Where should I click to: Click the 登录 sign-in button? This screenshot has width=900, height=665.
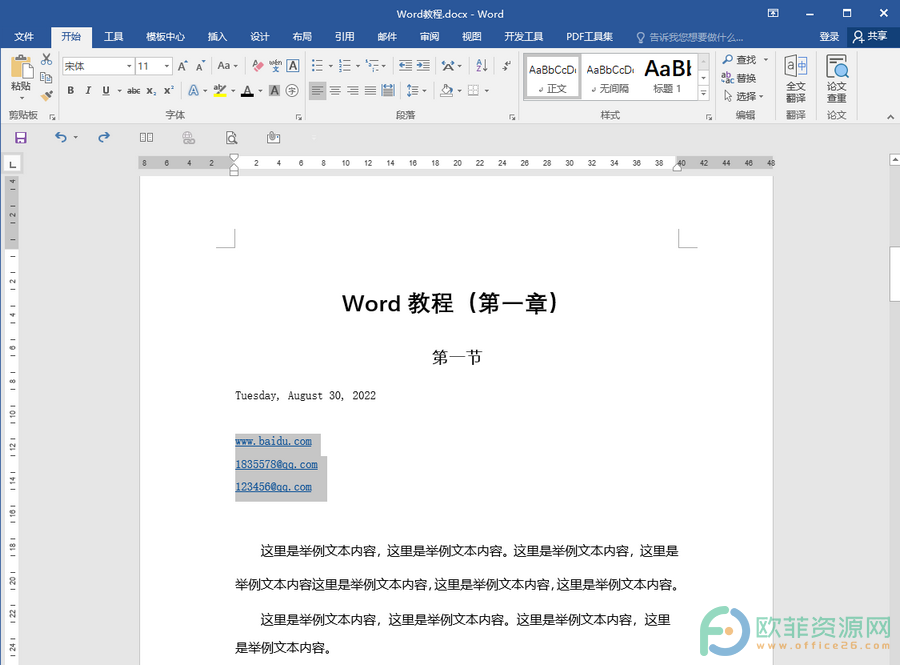click(829, 37)
